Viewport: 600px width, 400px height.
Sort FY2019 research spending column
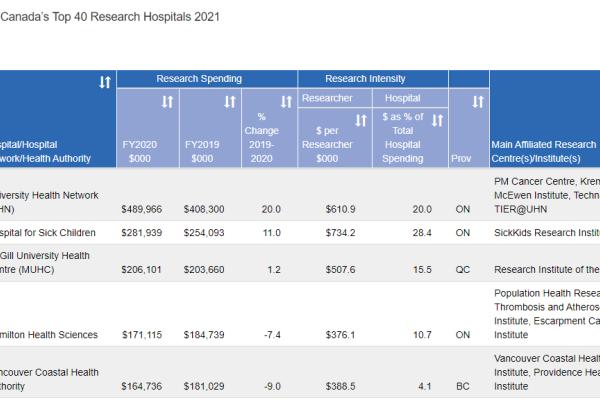[230, 102]
